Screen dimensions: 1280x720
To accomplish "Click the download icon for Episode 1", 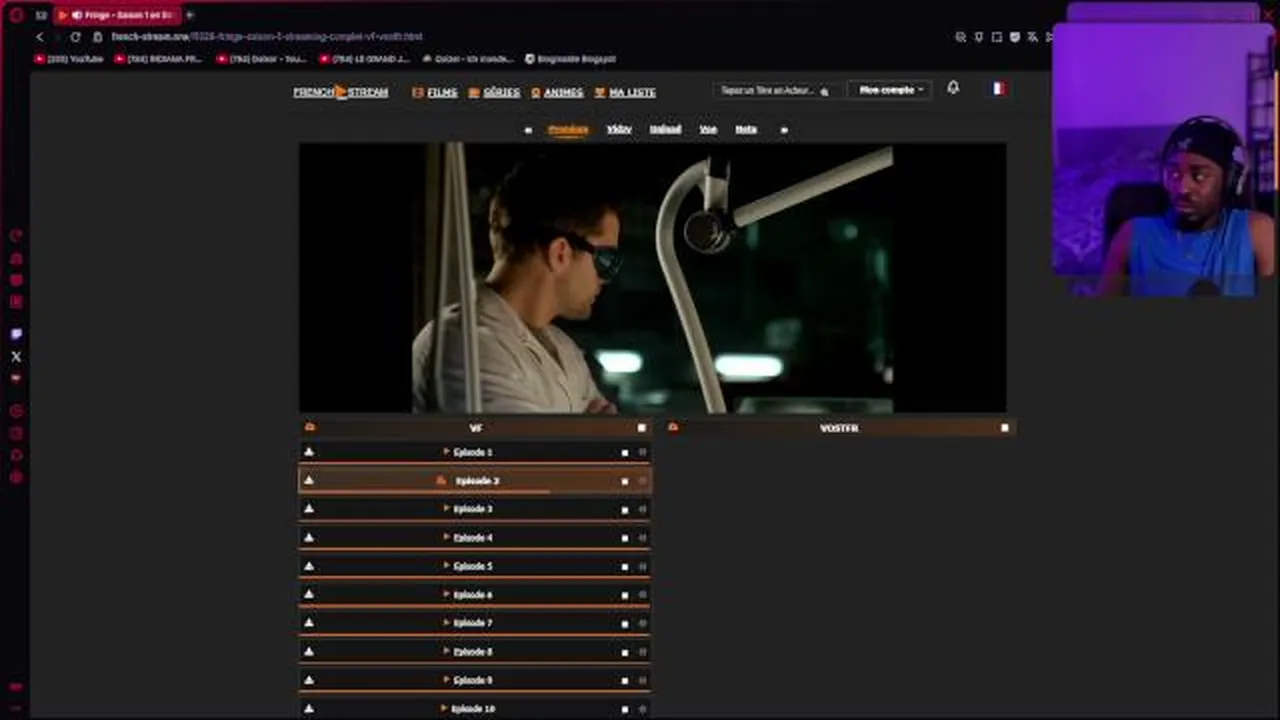I will point(309,452).
